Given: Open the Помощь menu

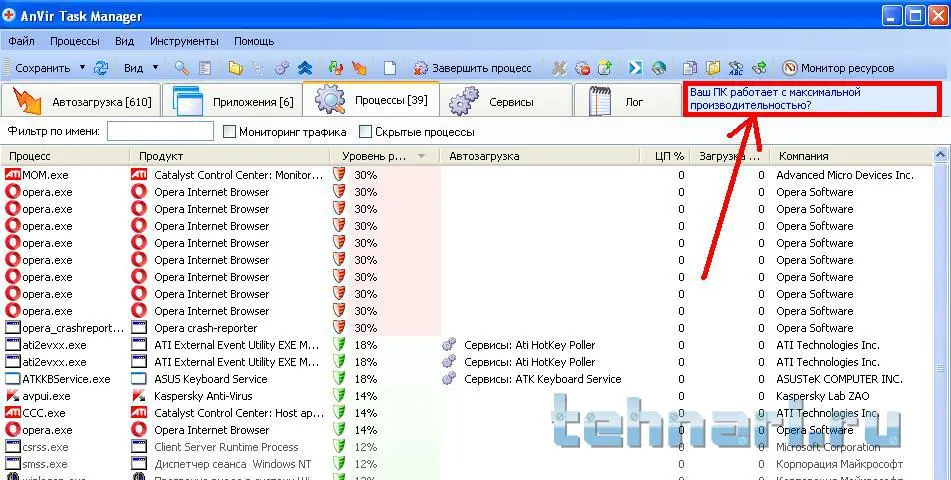Looking at the screenshot, I should pyautogui.click(x=254, y=41).
